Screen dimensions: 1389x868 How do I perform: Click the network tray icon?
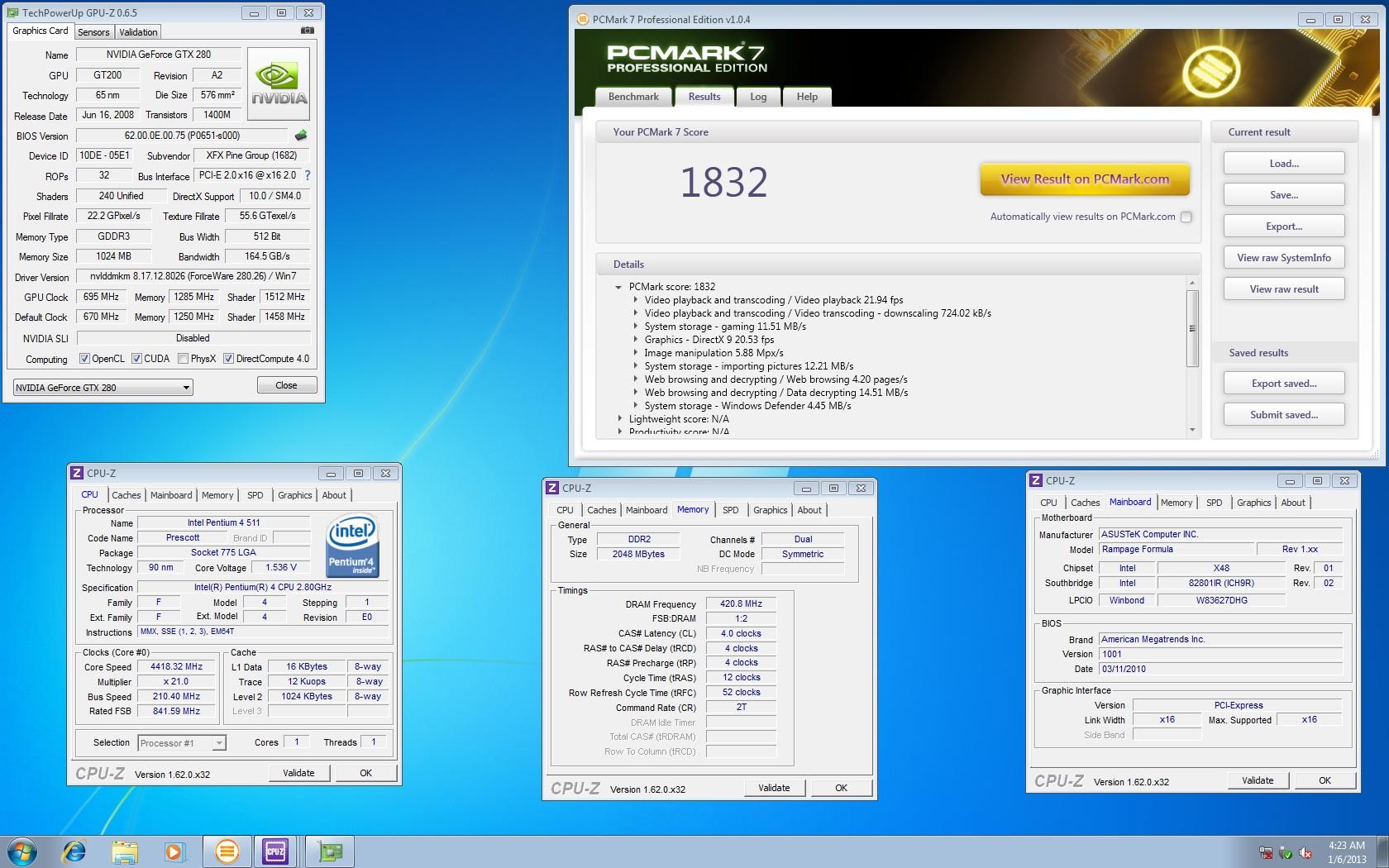click(x=1267, y=852)
